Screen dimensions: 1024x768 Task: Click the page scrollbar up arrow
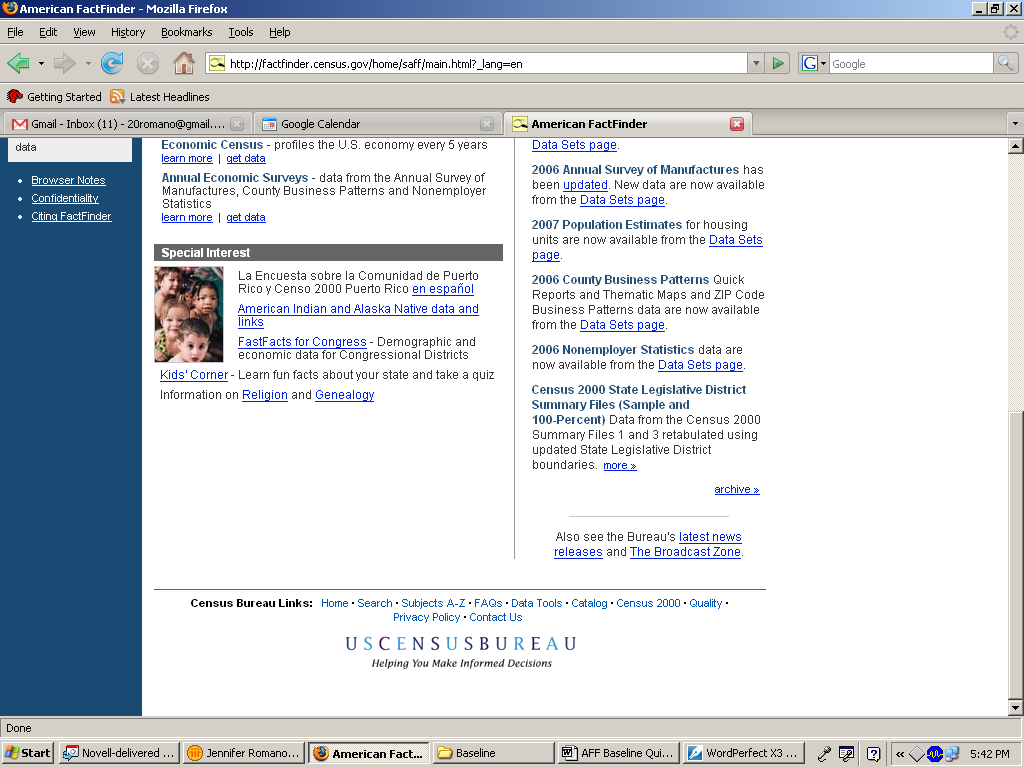[1015, 146]
